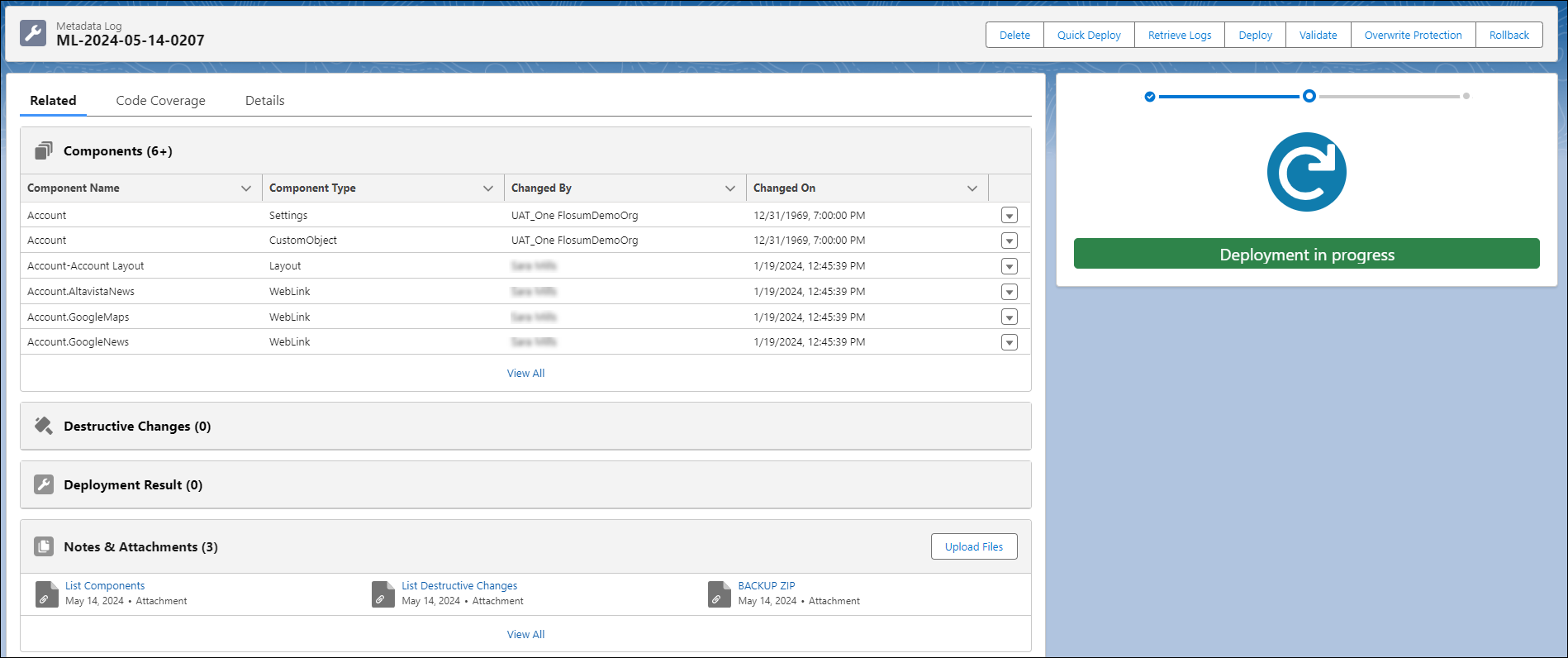The width and height of the screenshot is (1568, 658).
Task: Click View All under Components
Action: tap(525, 374)
